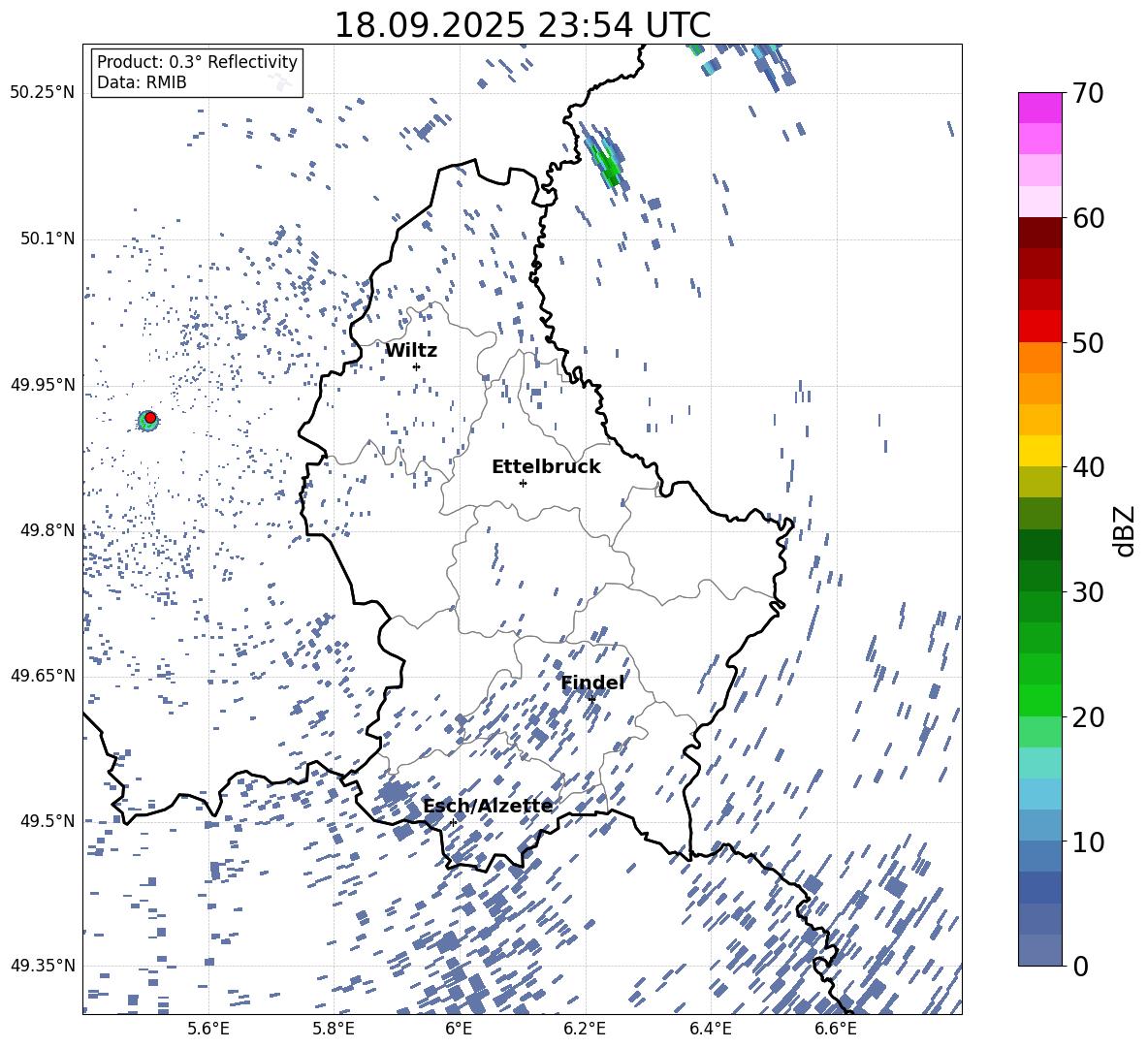Click the 18.09.2025 23:54 UTC title
Viewport: 1148px width, 1048px height.
point(523,25)
